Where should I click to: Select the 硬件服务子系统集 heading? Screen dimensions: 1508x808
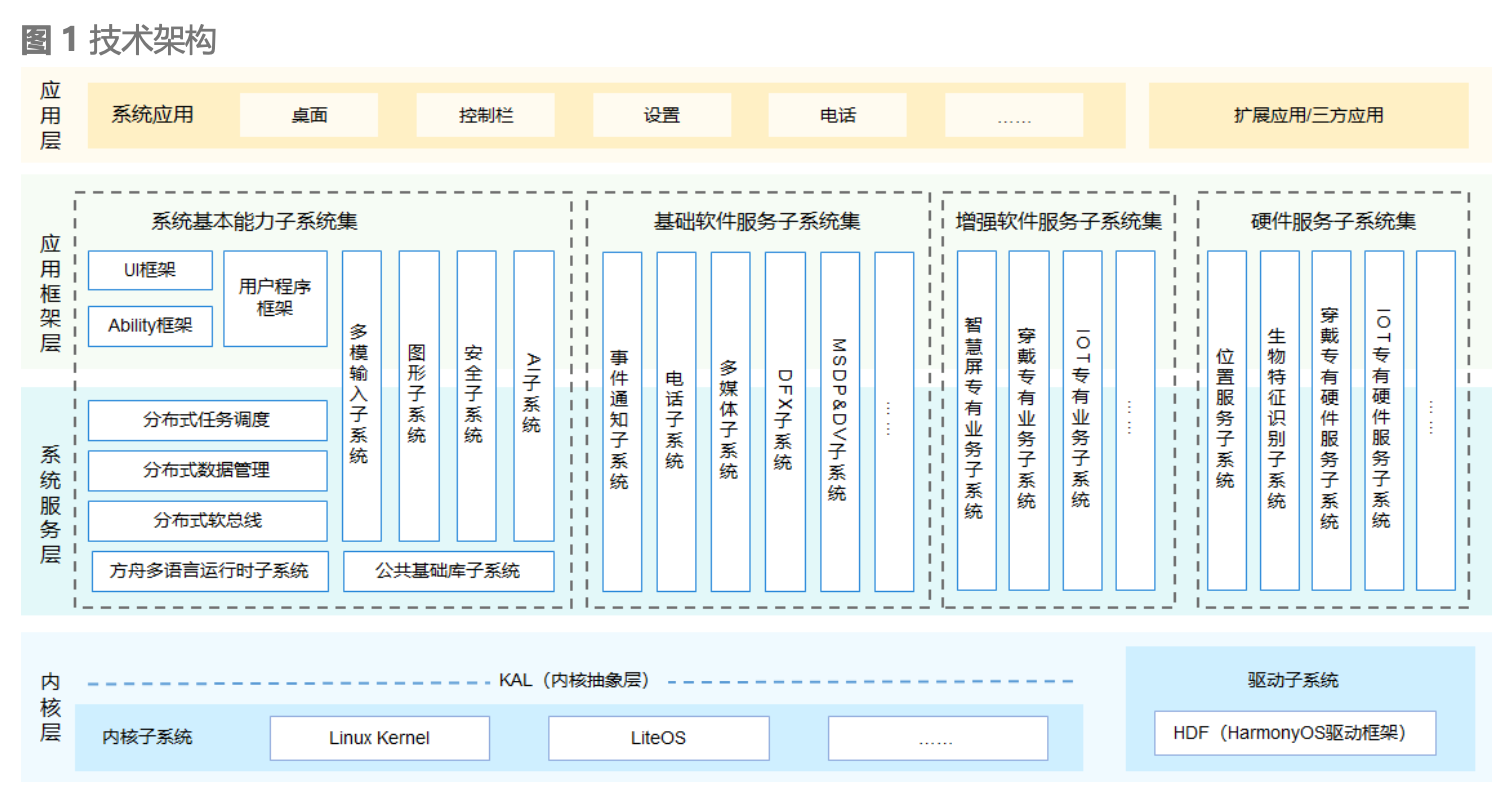point(1334,221)
